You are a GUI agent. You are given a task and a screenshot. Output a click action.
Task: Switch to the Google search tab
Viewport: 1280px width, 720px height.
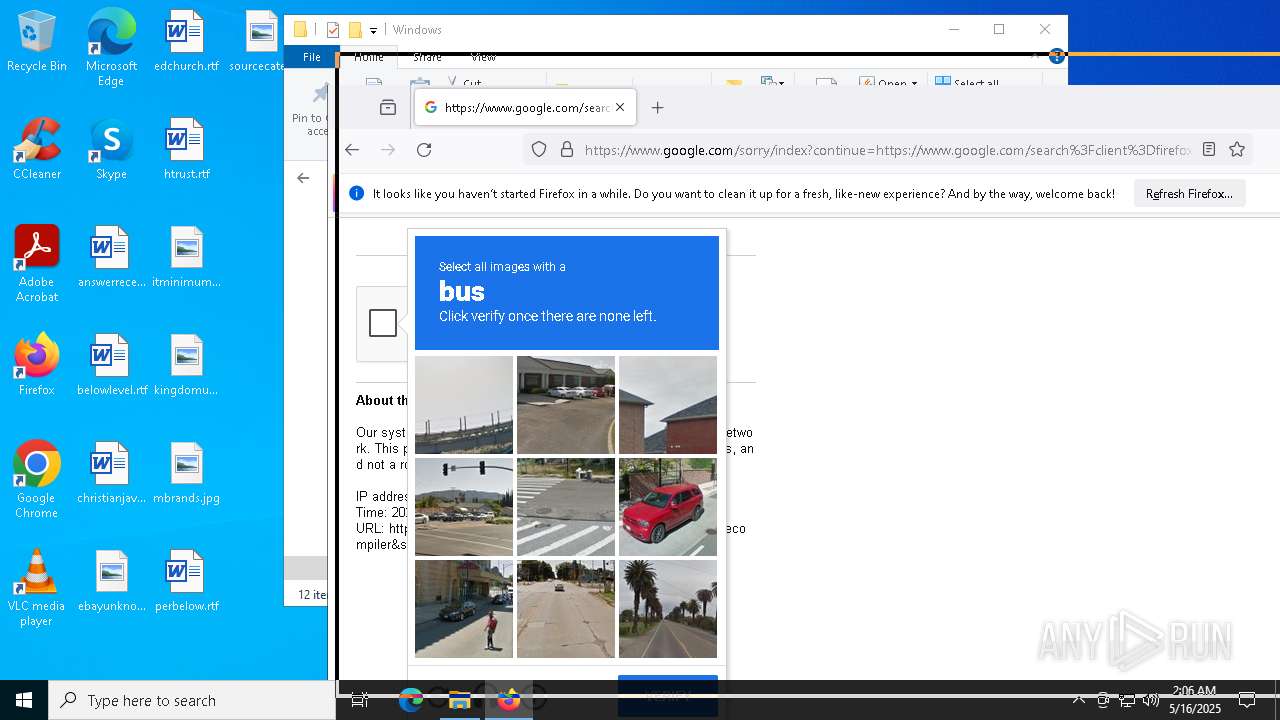pos(525,108)
